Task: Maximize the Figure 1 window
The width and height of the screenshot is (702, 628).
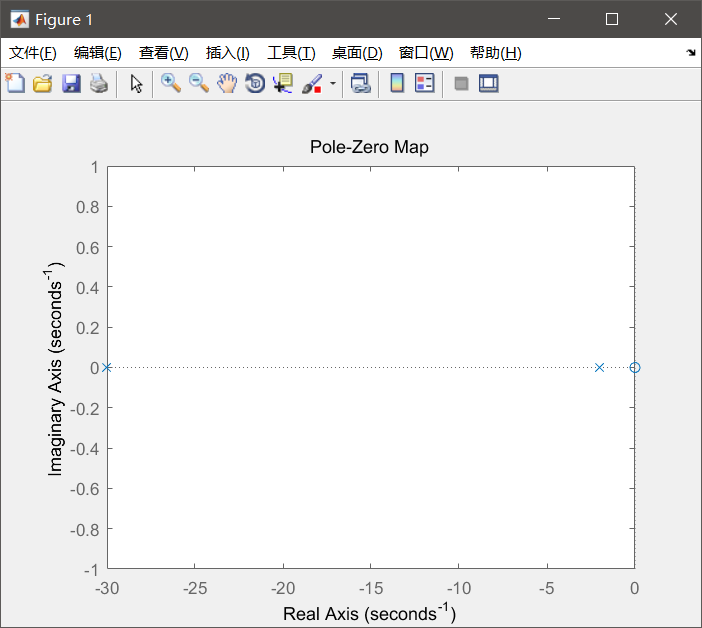Action: click(612, 19)
